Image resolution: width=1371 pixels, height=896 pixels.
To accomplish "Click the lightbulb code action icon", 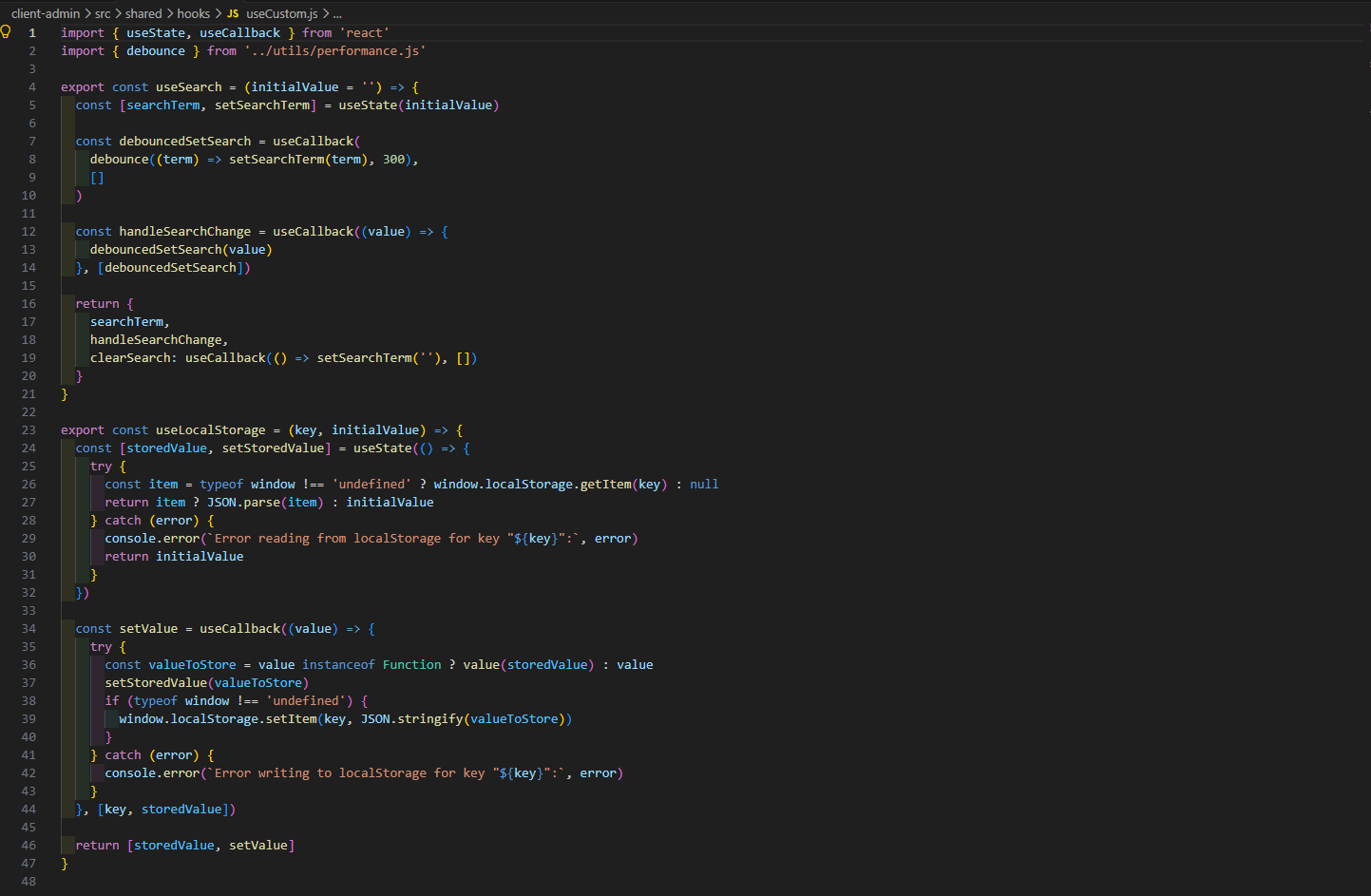I will 6,31.
